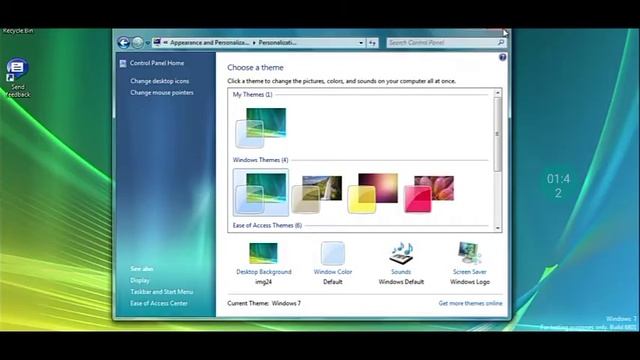
Task: Click the theme list scrollbar thumb
Action: tap(498, 134)
